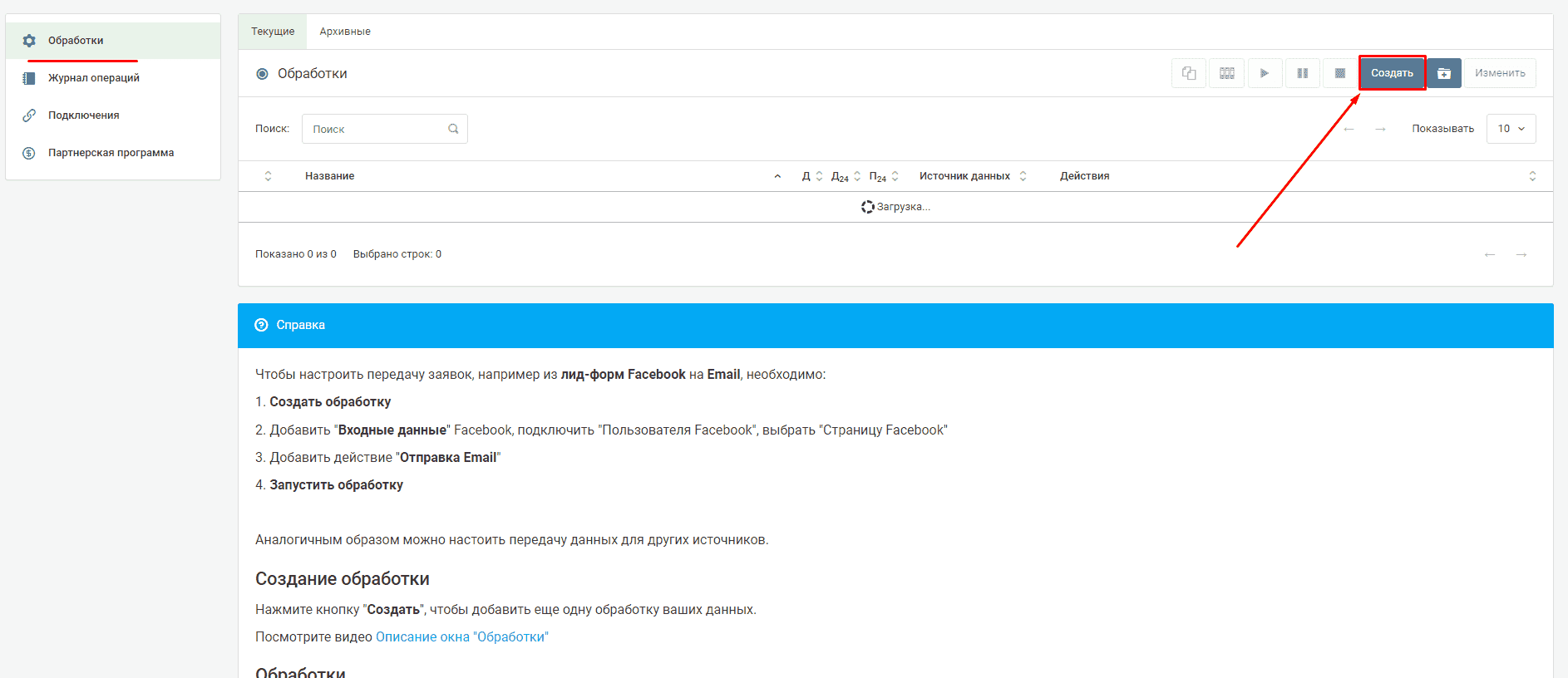Go to Подключения in the sidebar

pos(83,115)
